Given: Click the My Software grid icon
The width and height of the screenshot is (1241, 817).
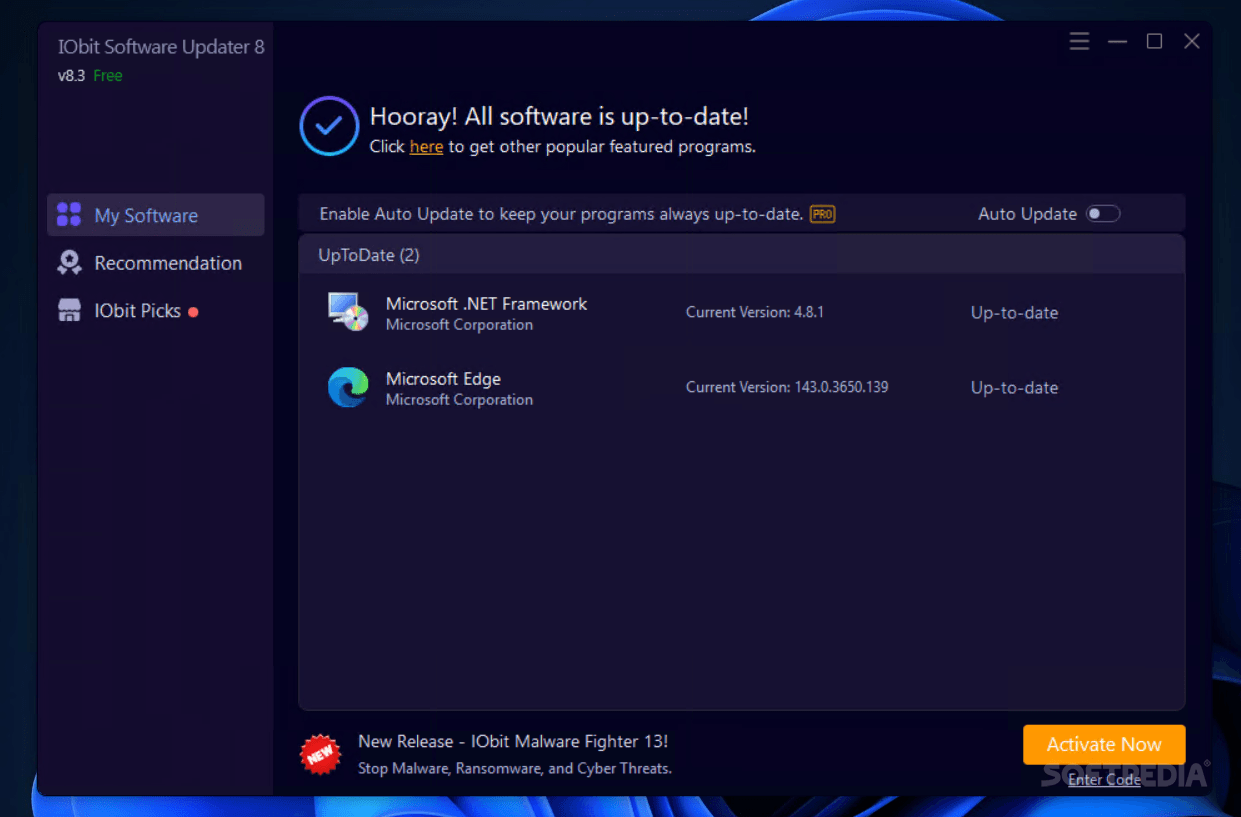Looking at the screenshot, I should click(x=69, y=215).
